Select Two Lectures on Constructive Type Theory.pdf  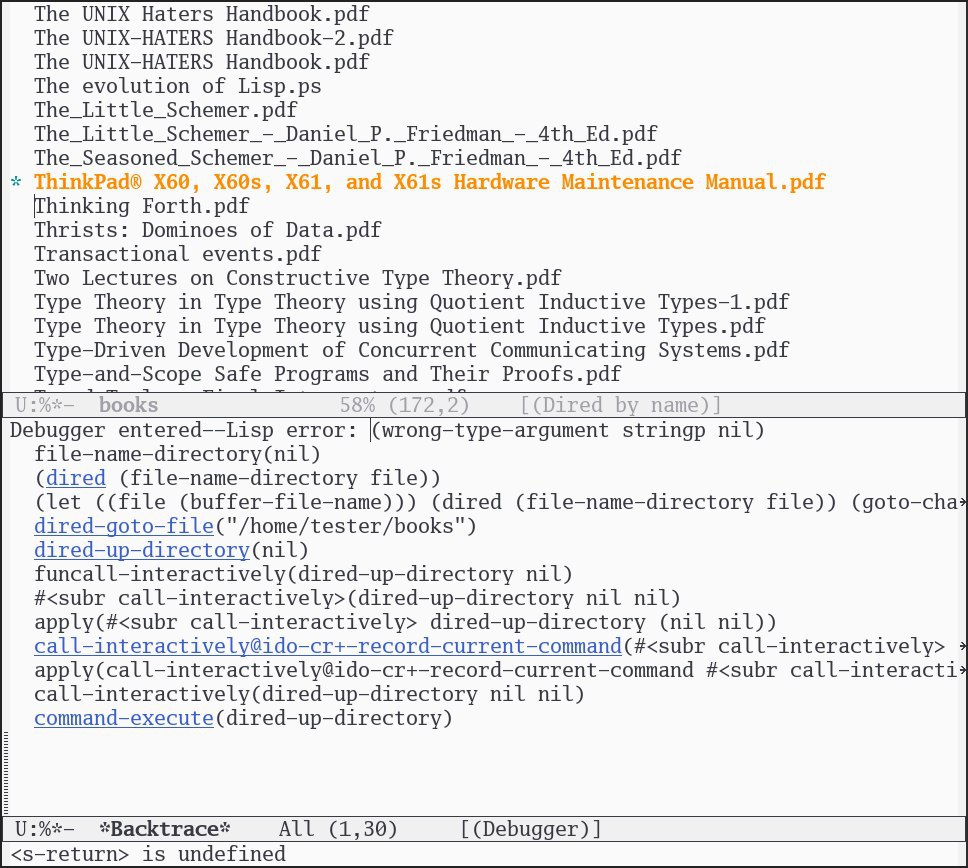(x=298, y=278)
